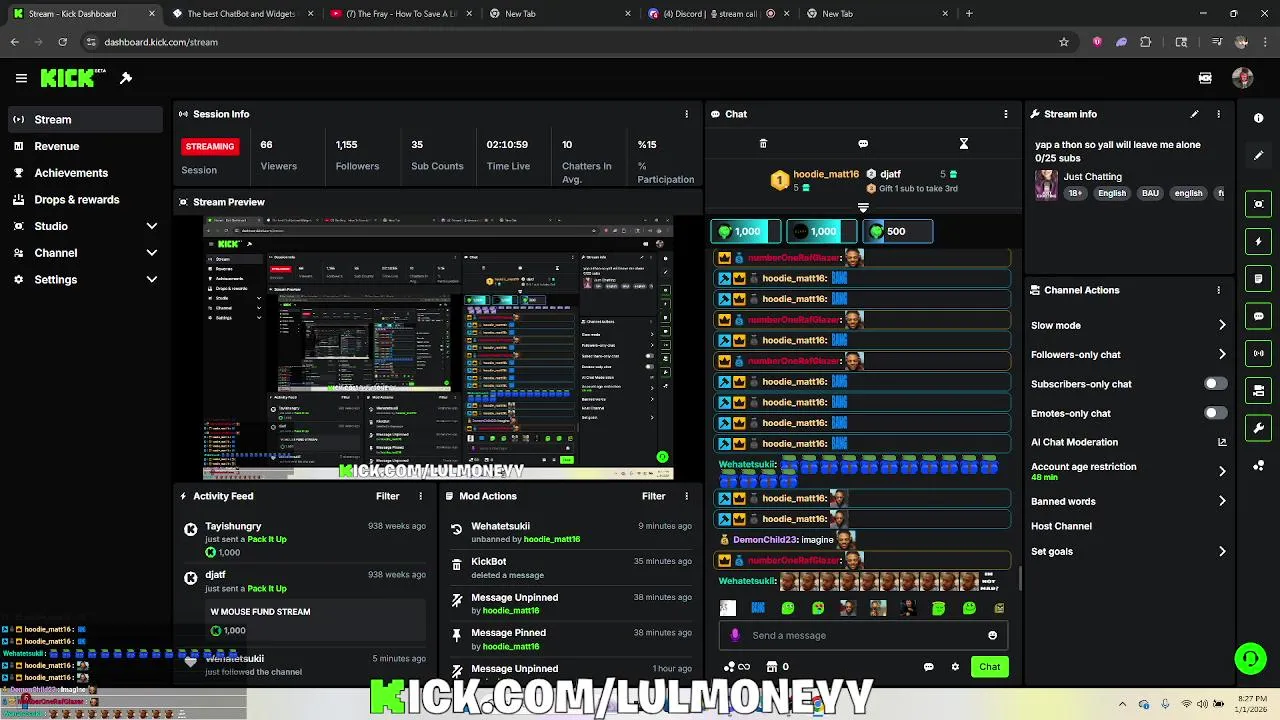
Task: Click the note page icon in right sidebar
Action: pyautogui.click(x=1259, y=279)
